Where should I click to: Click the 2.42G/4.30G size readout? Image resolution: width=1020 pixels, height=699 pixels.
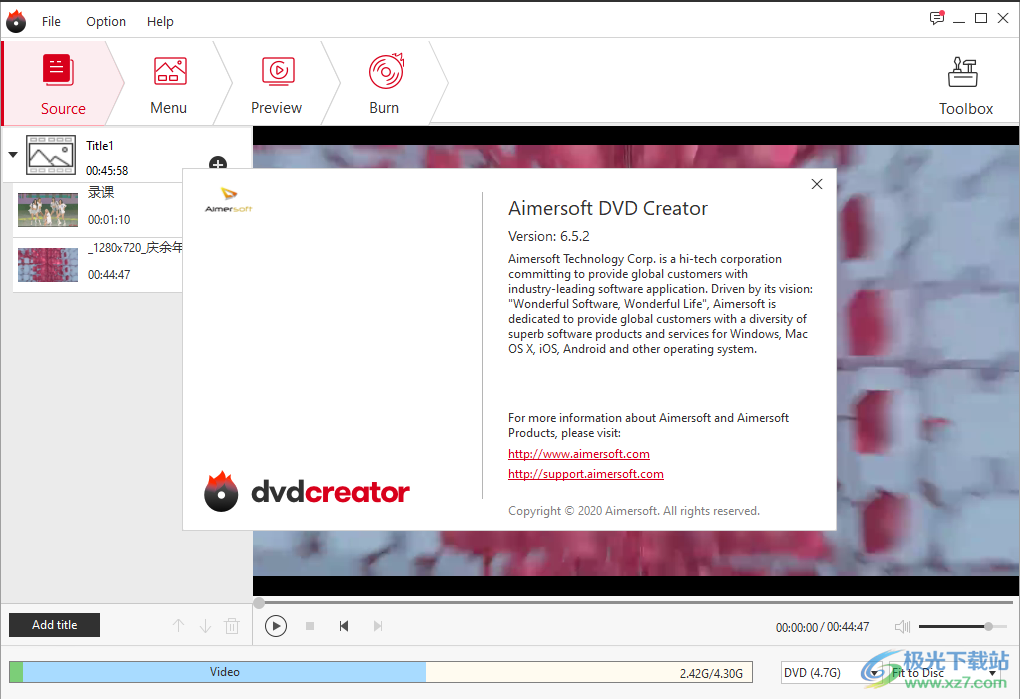tap(711, 674)
